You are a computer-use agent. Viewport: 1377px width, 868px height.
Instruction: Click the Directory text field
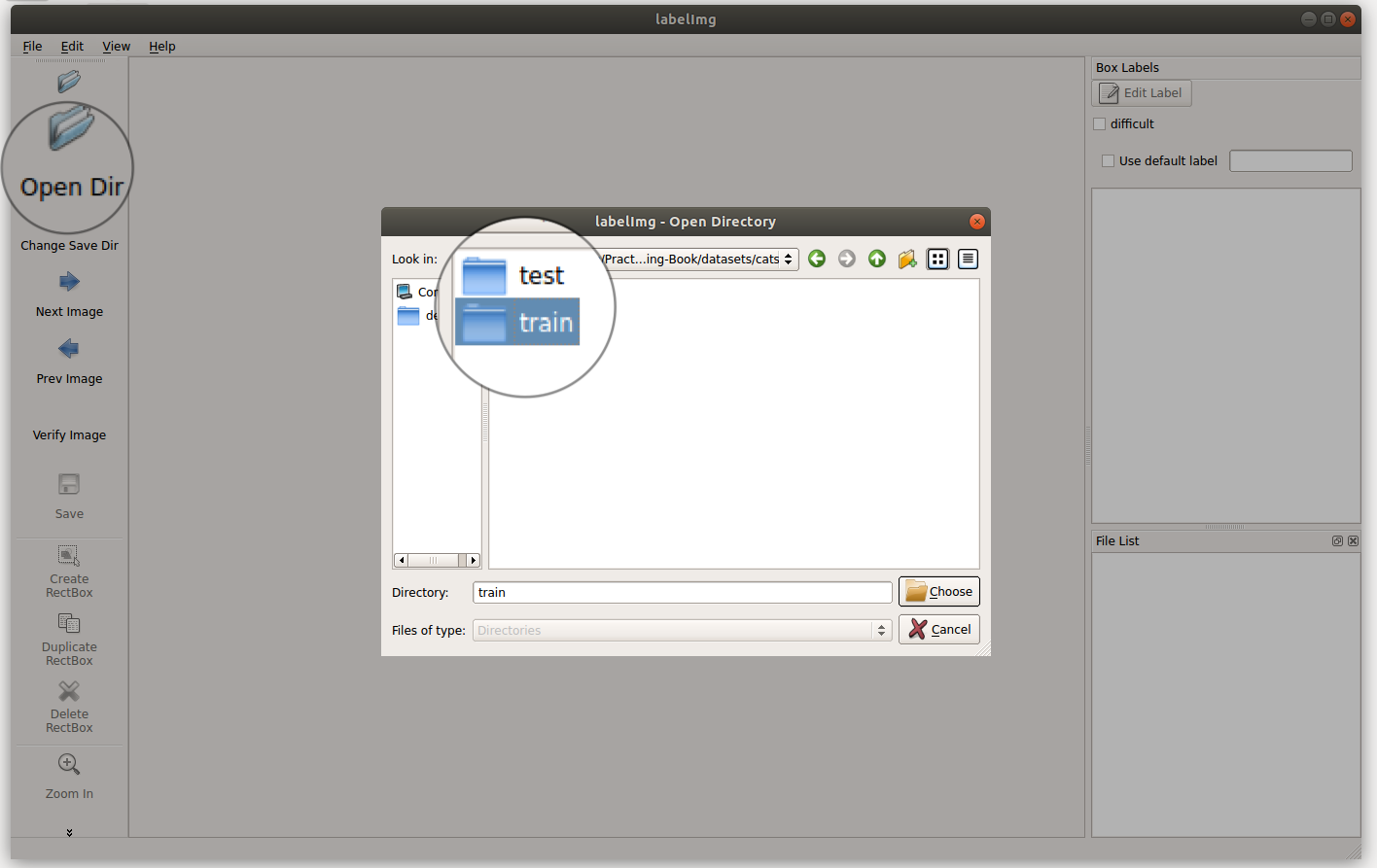tap(683, 593)
